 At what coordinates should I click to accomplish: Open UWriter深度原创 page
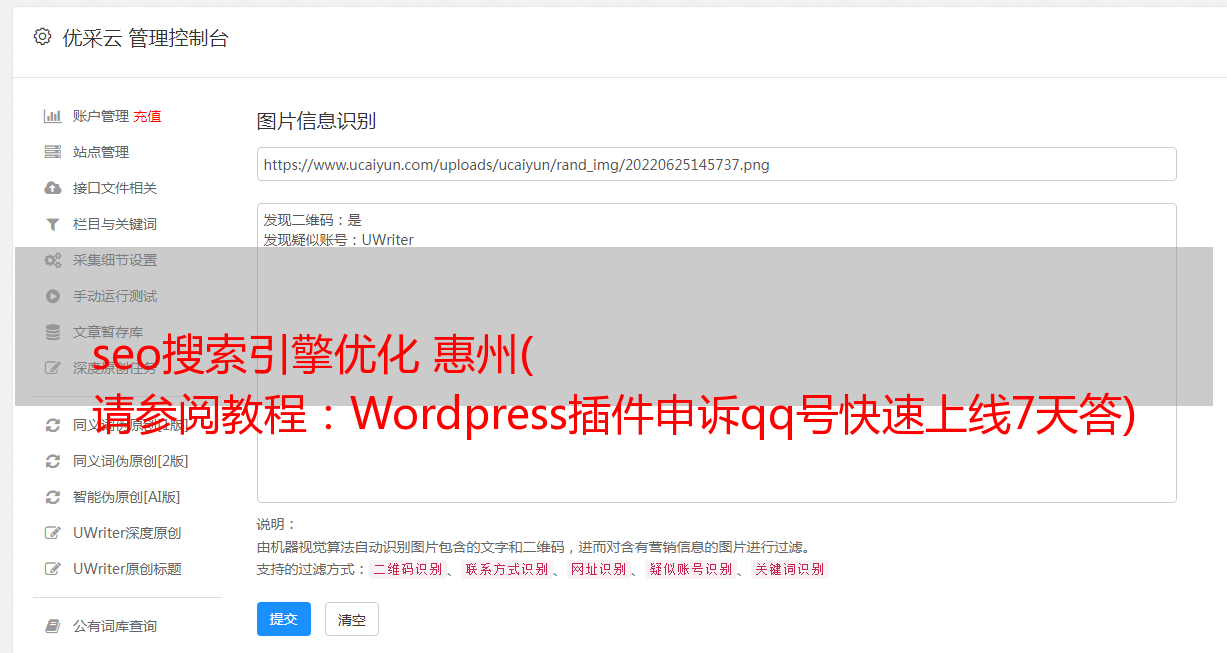(127, 533)
